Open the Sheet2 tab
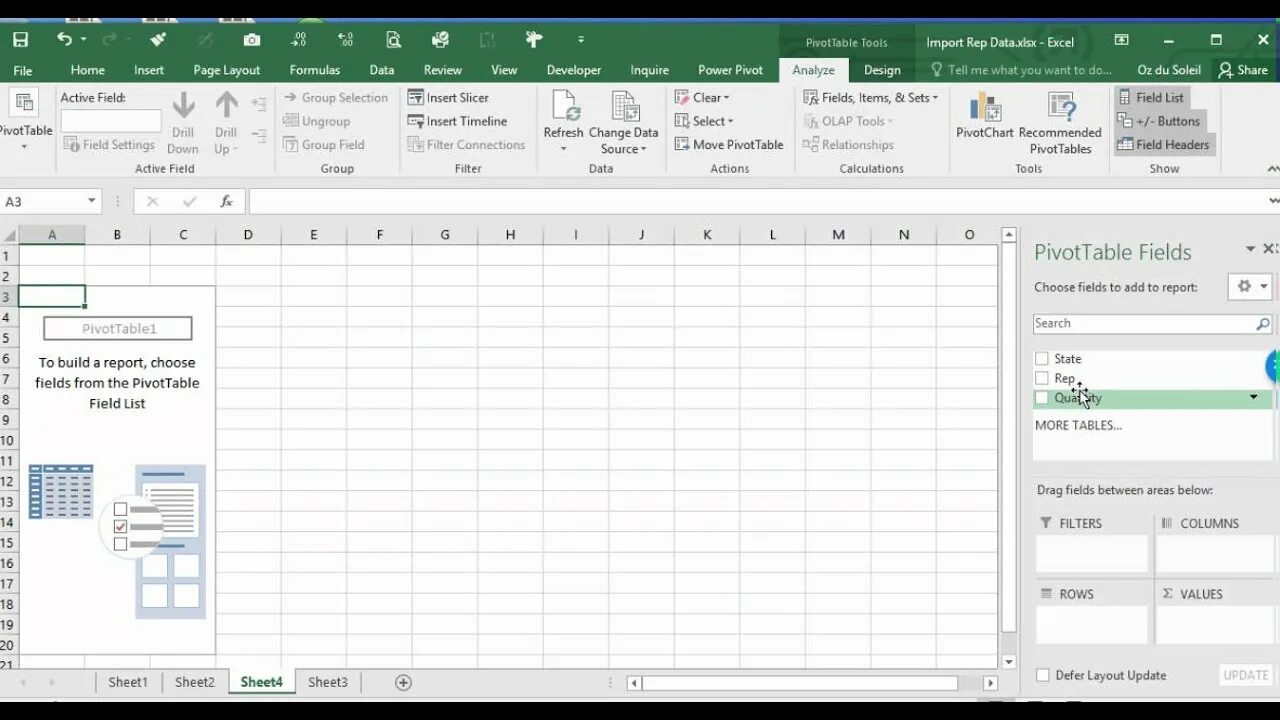The width and height of the screenshot is (1280, 720). tap(195, 682)
